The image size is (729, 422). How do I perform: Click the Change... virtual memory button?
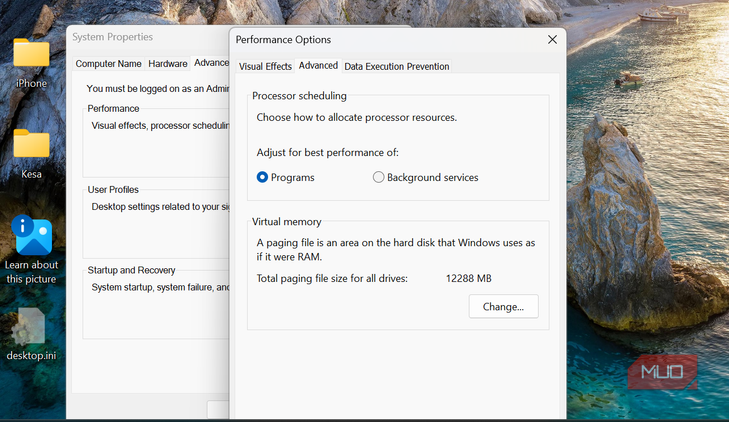(x=504, y=306)
